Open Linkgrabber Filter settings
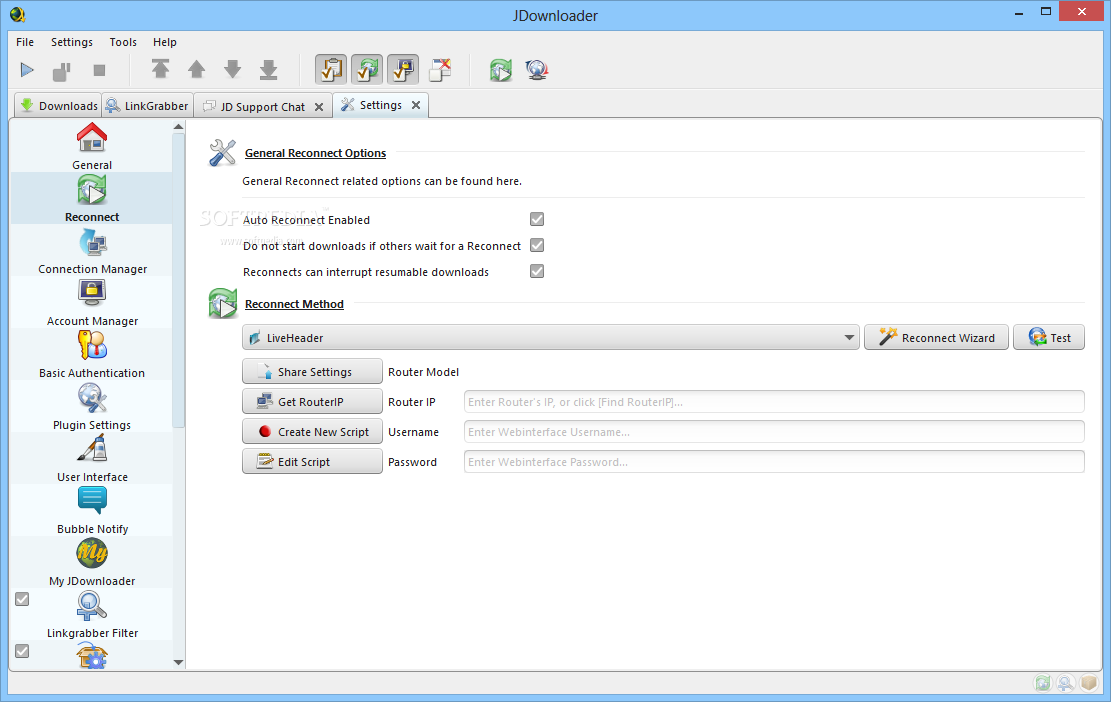Viewport: 1111px width, 702px height. pyautogui.click(x=92, y=614)
